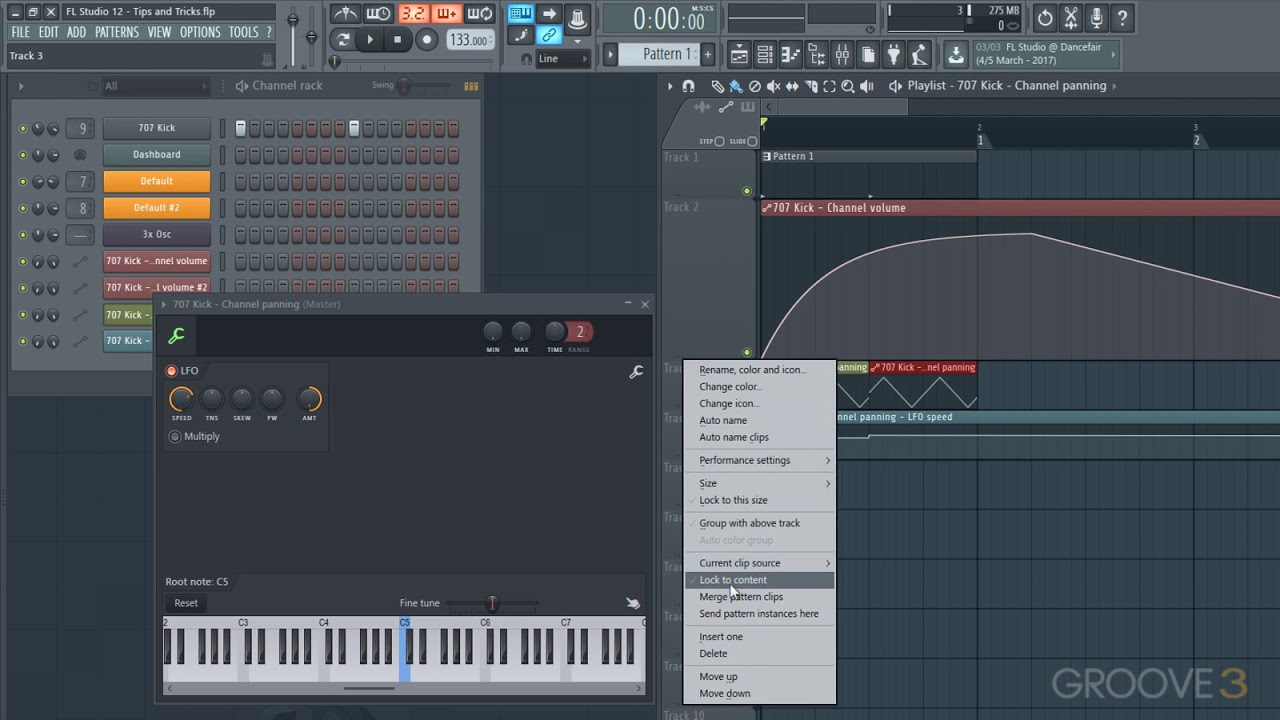Choose Auto name clips menu entry
The image size is (1280, 720).
tap(760, 437)
